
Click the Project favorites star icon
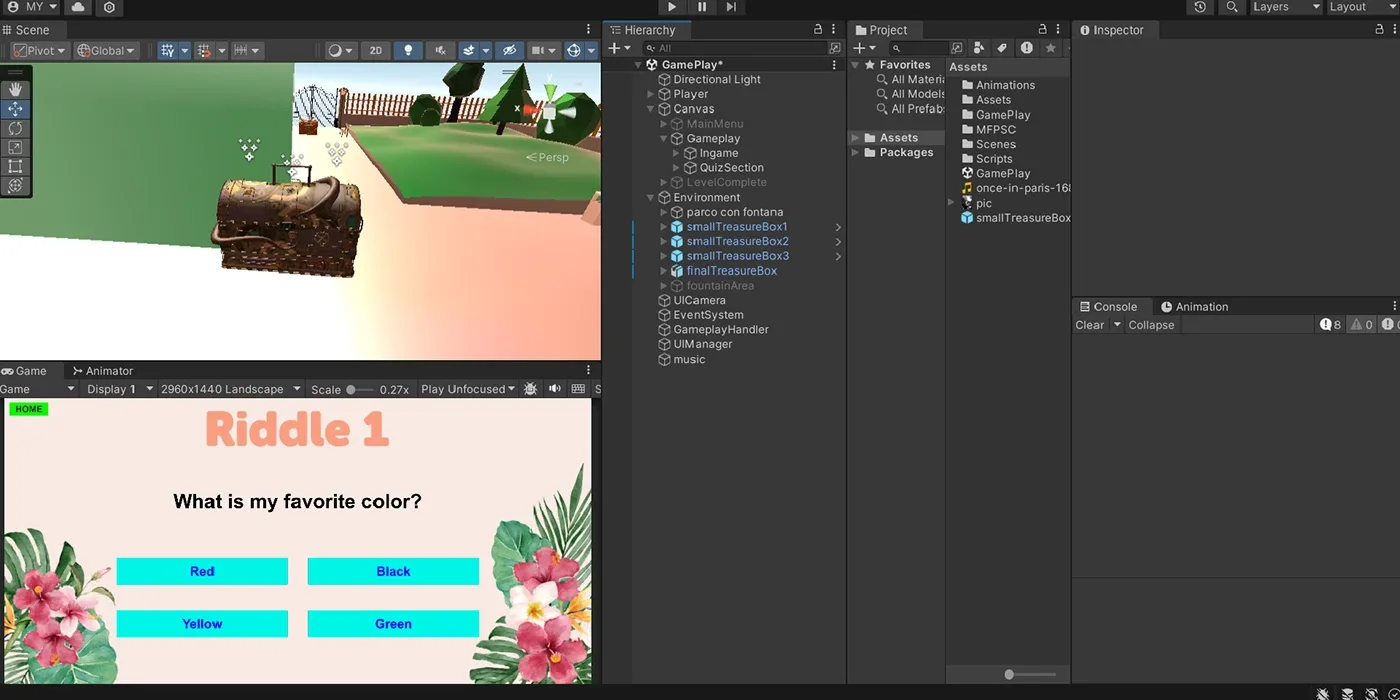click(x=1050, y=48)
